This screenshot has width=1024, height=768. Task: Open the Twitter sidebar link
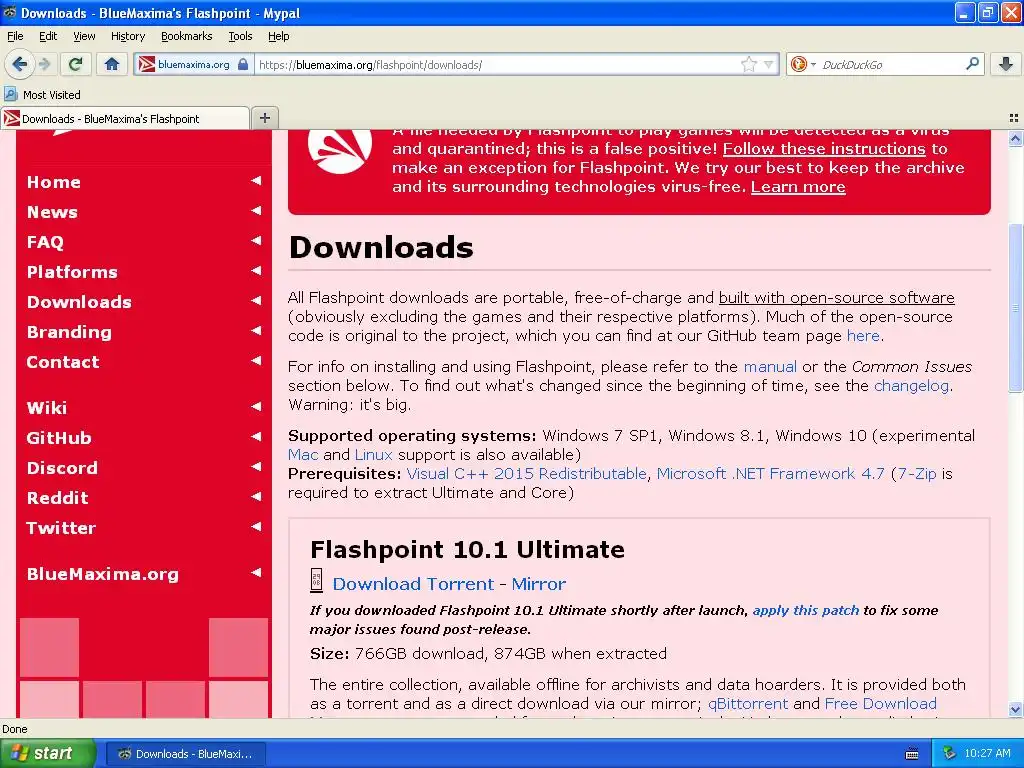61,528
